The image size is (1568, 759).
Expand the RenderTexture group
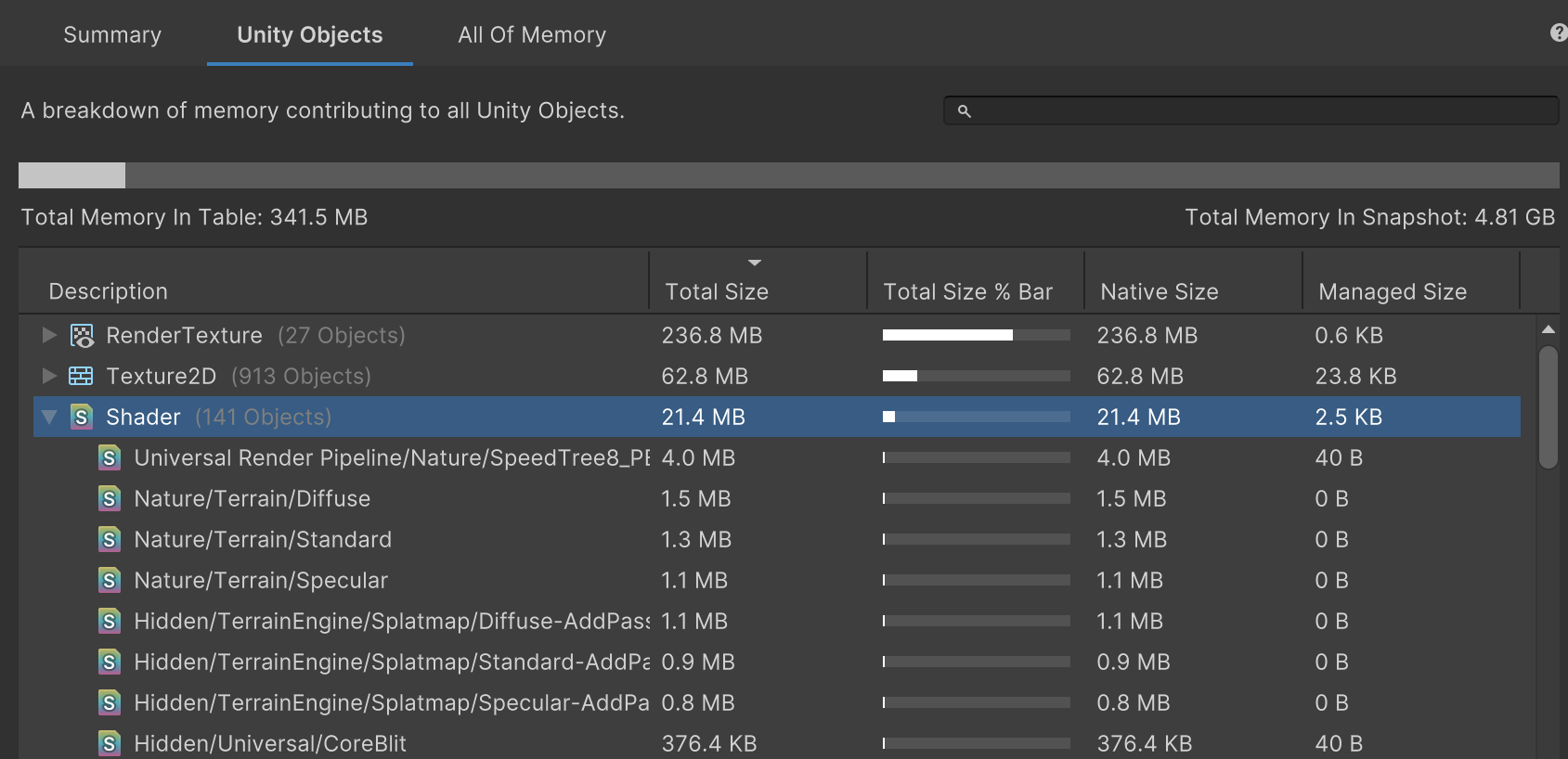coord(49,335)
